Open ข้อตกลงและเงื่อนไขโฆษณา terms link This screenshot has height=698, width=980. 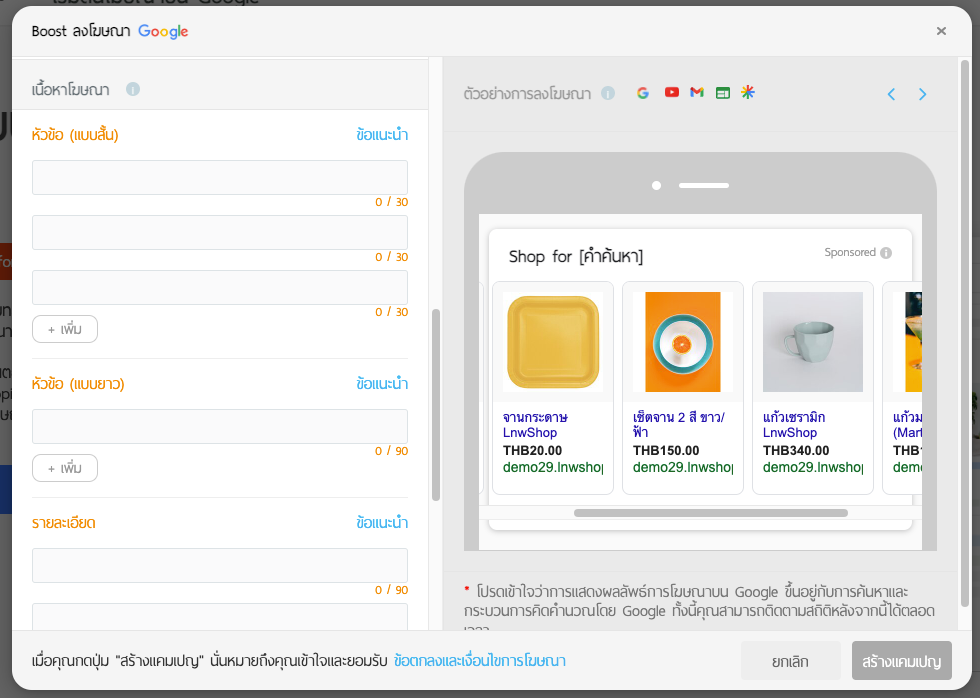pyautogui.click(x=480, y=661)
